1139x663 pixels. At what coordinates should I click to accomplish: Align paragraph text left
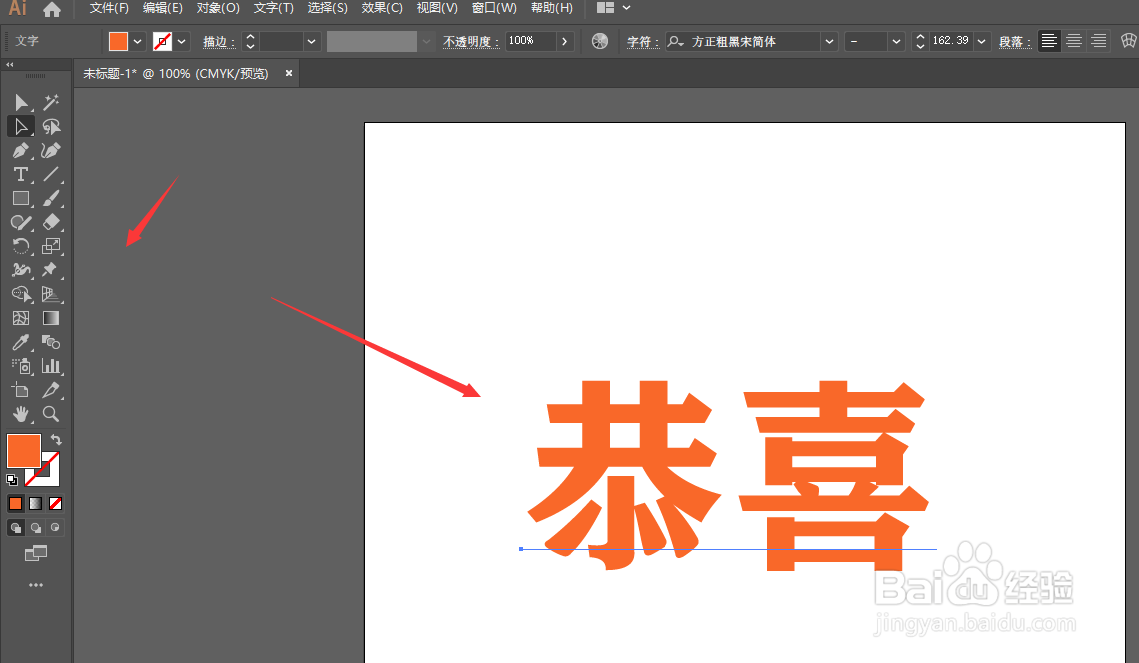1049,41
